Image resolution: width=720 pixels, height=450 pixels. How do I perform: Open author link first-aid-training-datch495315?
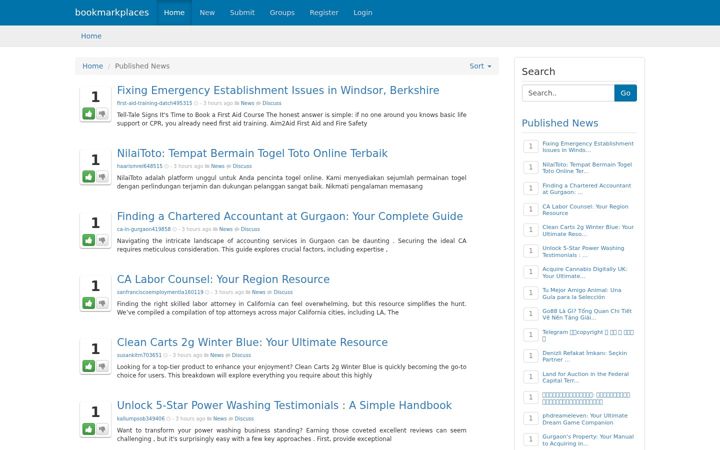[x=154, y=103]
